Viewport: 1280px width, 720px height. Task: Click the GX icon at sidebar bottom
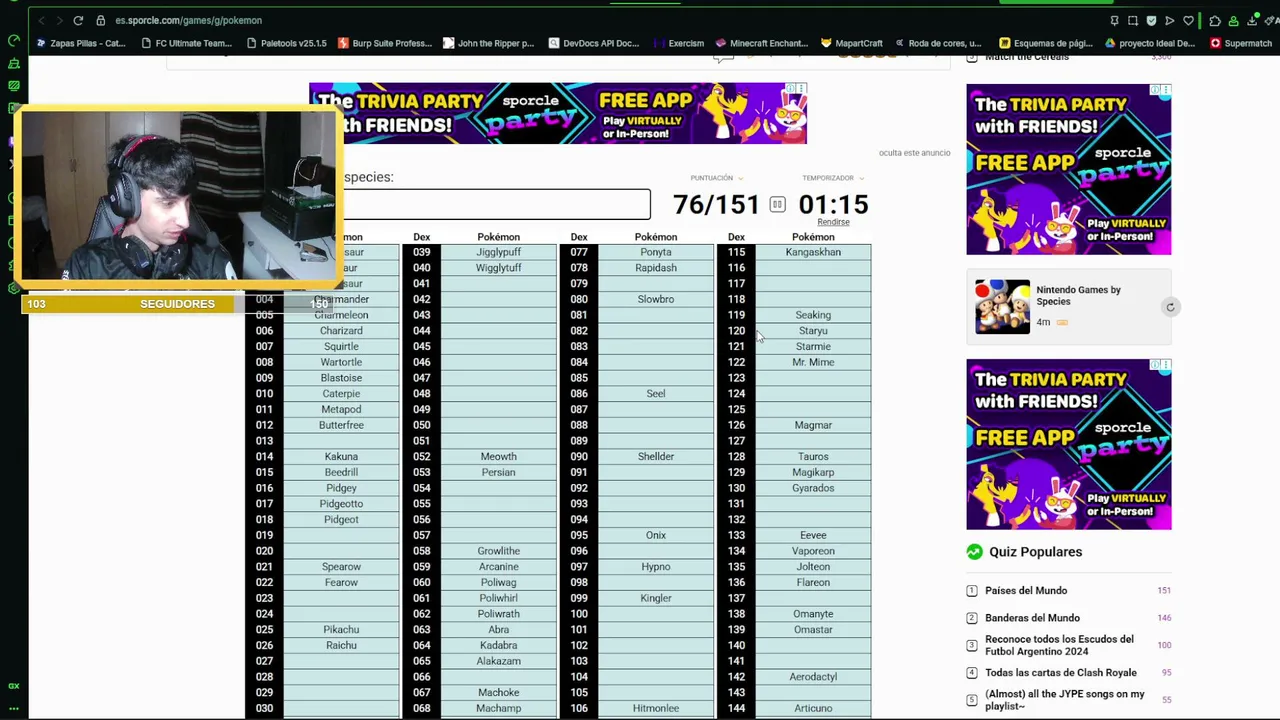pyautogui.click(x=14, y=686)
